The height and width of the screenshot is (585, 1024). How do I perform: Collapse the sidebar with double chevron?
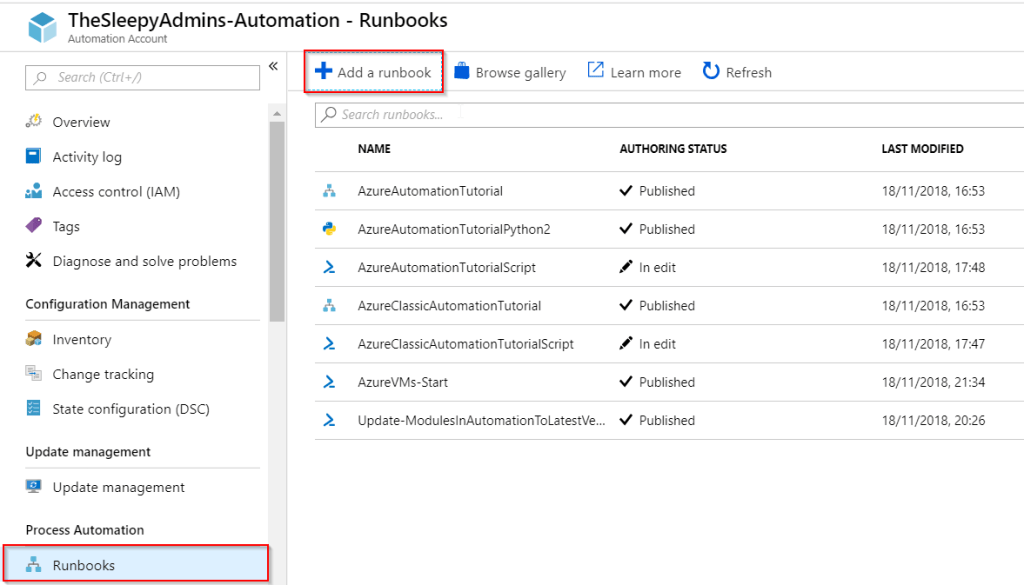point(274,66)
